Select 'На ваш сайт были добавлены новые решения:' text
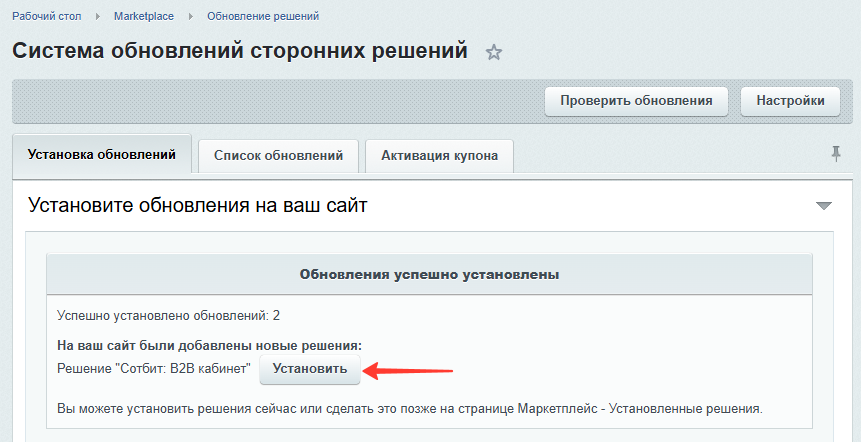 pos(210,346)
